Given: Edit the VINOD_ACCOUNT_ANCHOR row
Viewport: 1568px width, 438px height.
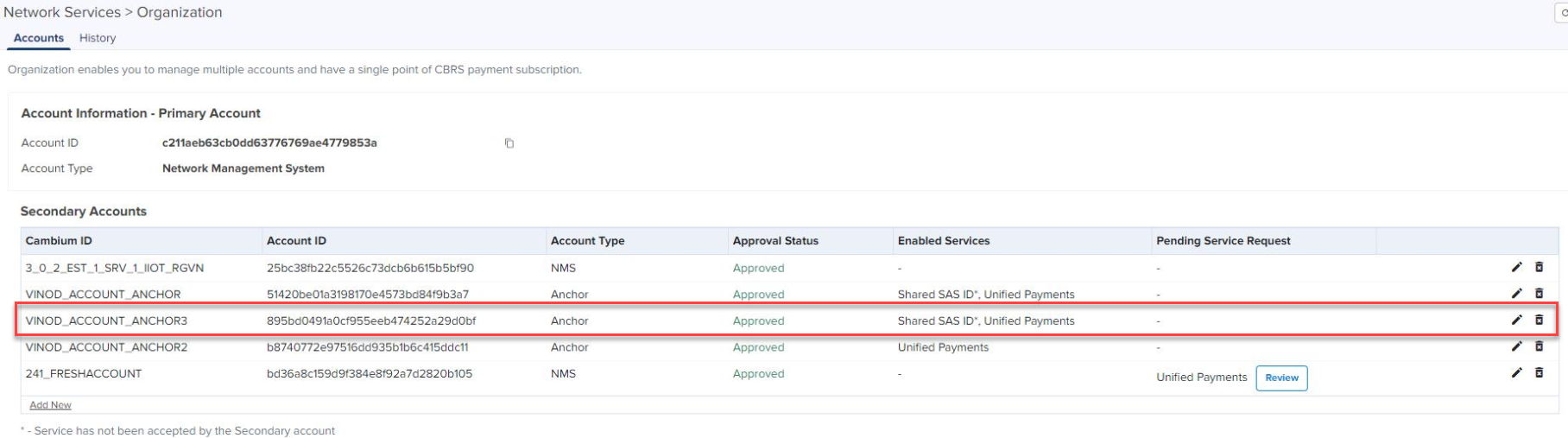Looking at the screenshot, I should click(1516, 294).
